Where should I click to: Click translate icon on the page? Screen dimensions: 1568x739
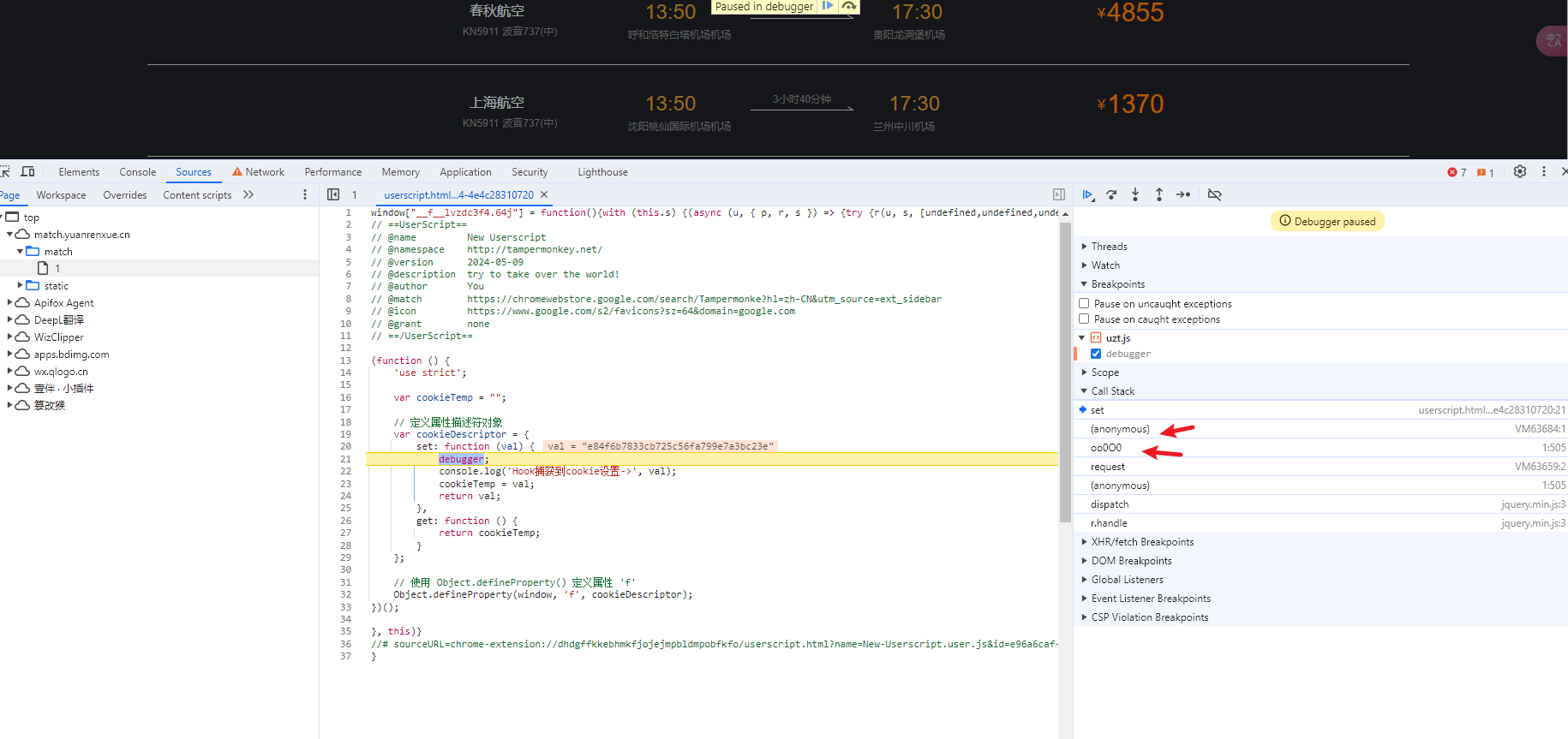[x=1553, y=40]
